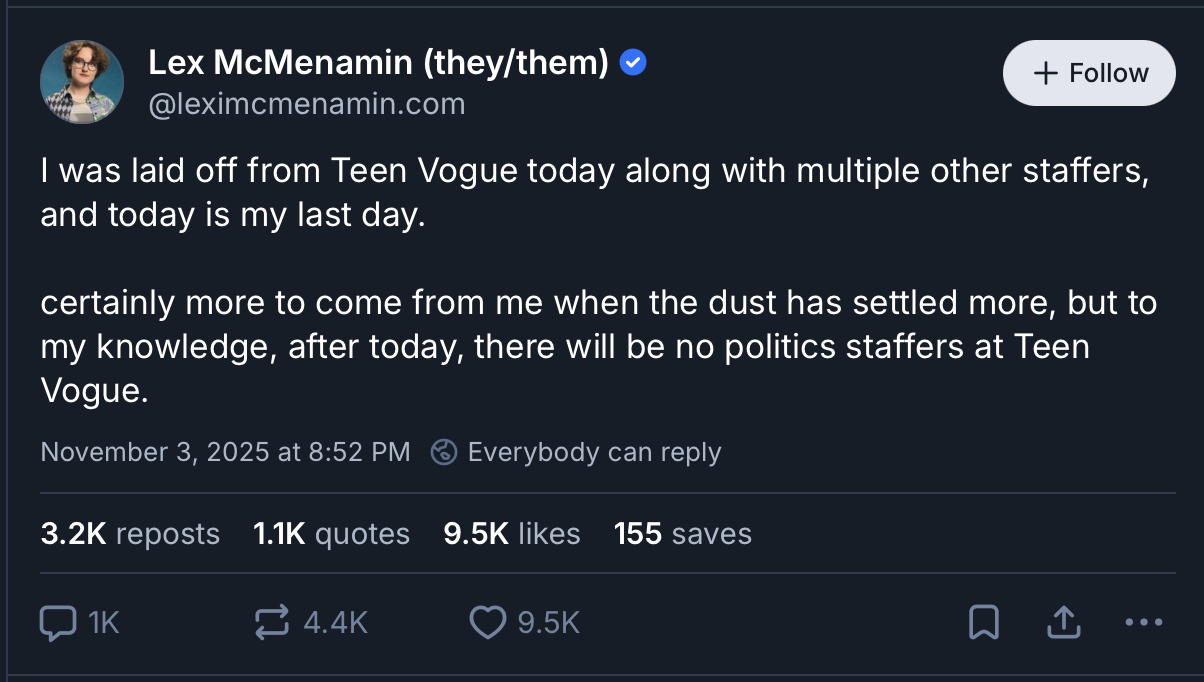Open the Lex McMenamin display name link
This screenshot has width=1204, height=682.
[x=378, y=63]
